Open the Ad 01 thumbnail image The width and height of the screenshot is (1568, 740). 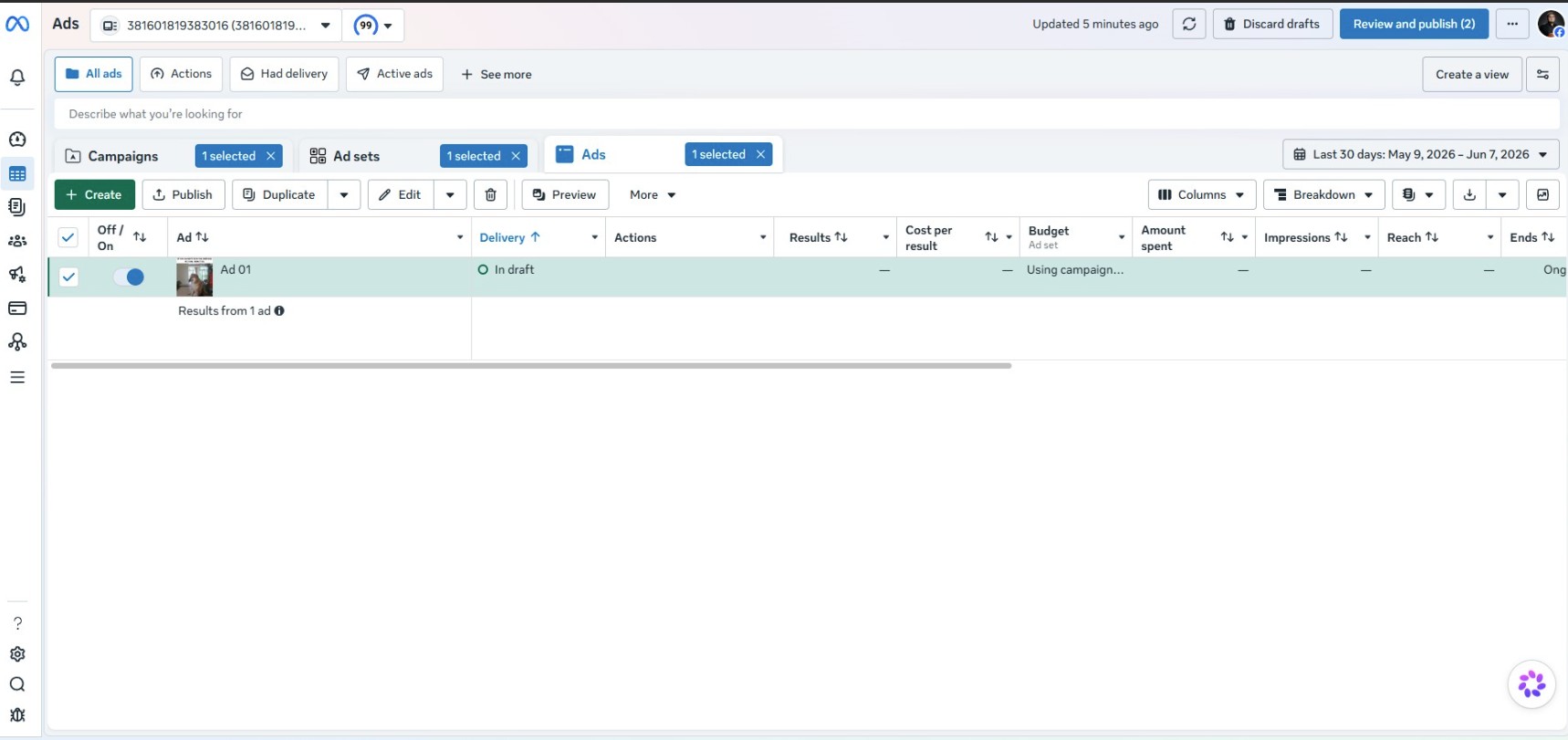[x=194, y=276]
